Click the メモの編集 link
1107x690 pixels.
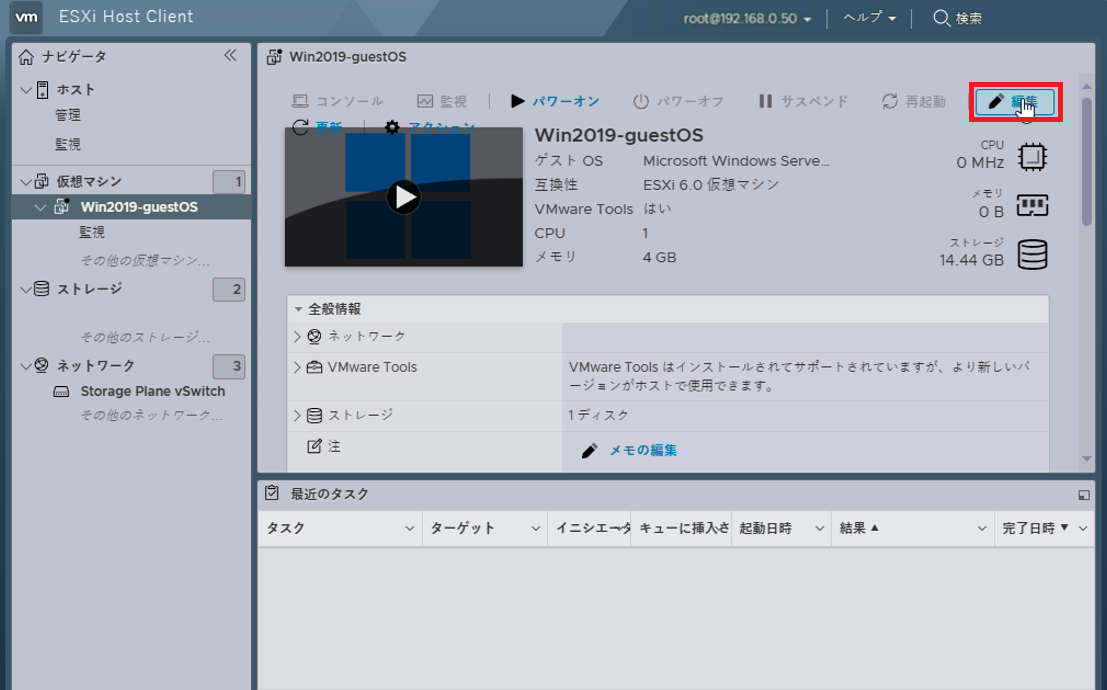tap(643, 450)
